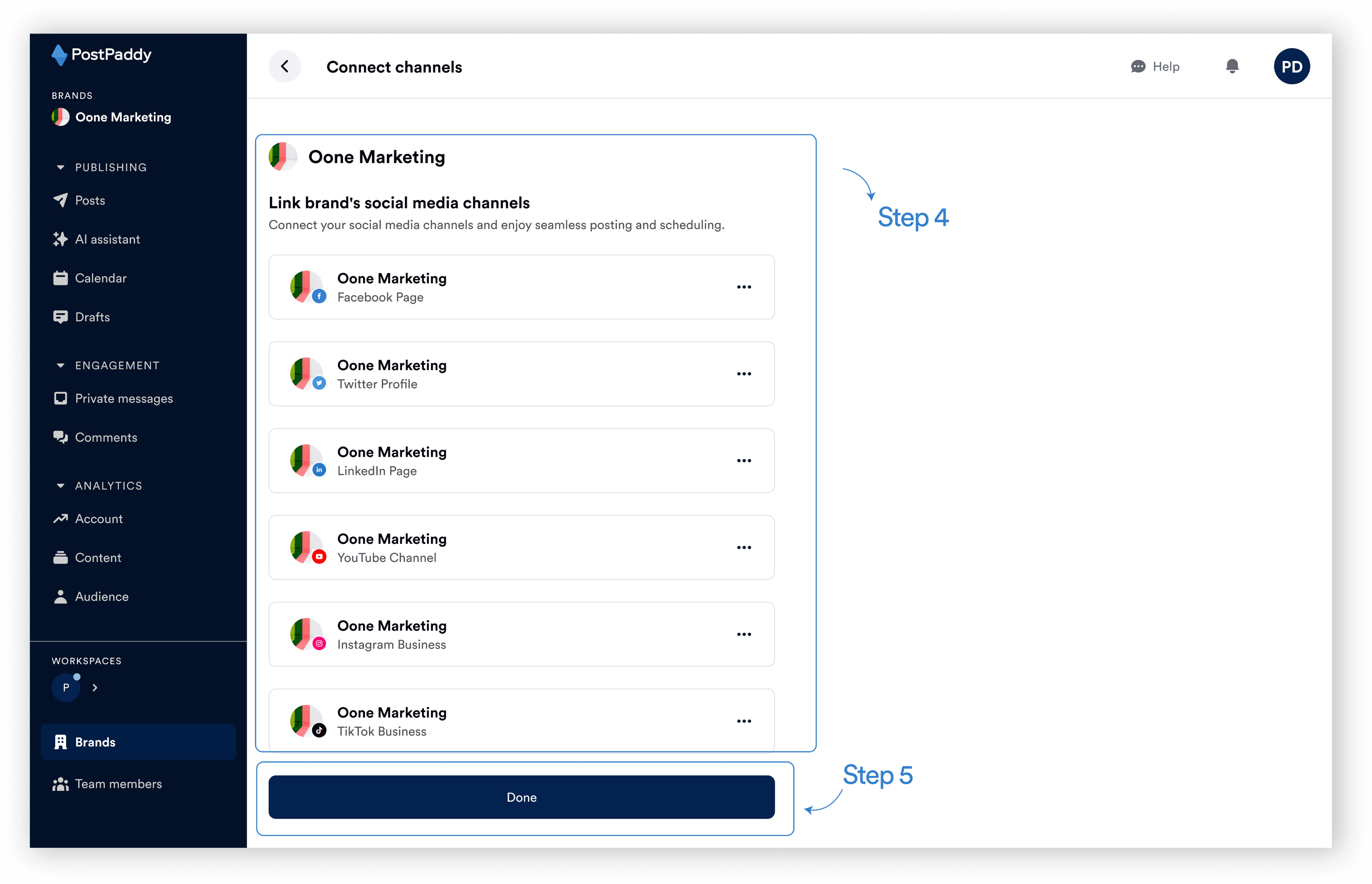Click the back arrow button

click(285, 67)
